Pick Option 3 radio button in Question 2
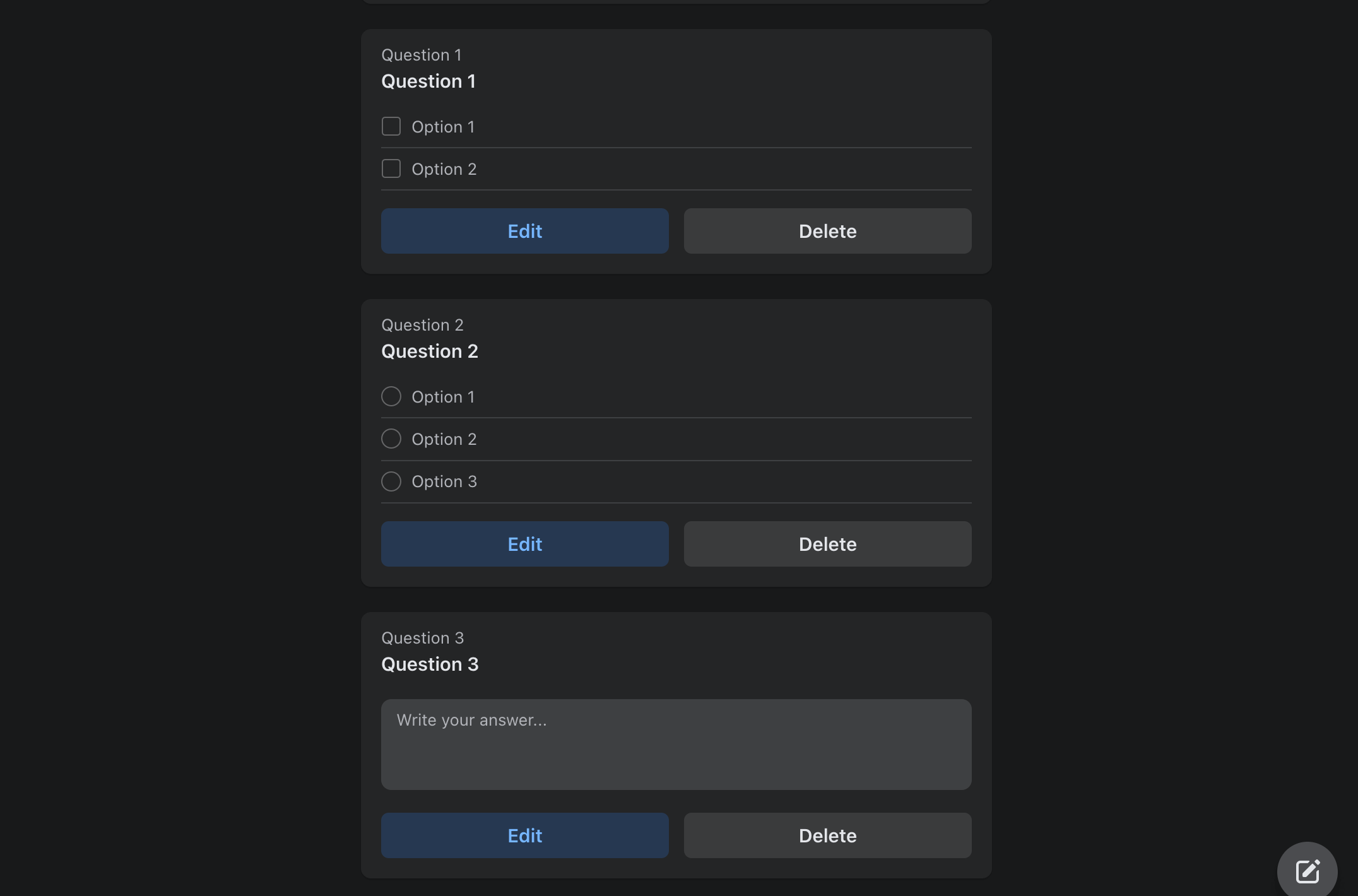This screenshot has width=1358, height=896. pyautogui.click(x=391, y=481)
